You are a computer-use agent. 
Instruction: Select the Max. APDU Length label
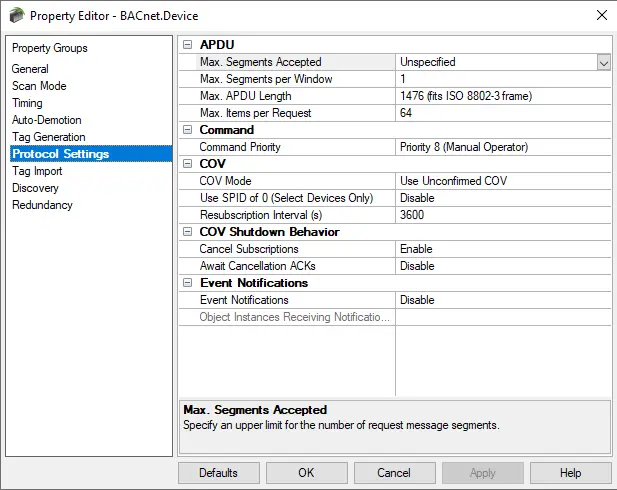tap(246, 96)
